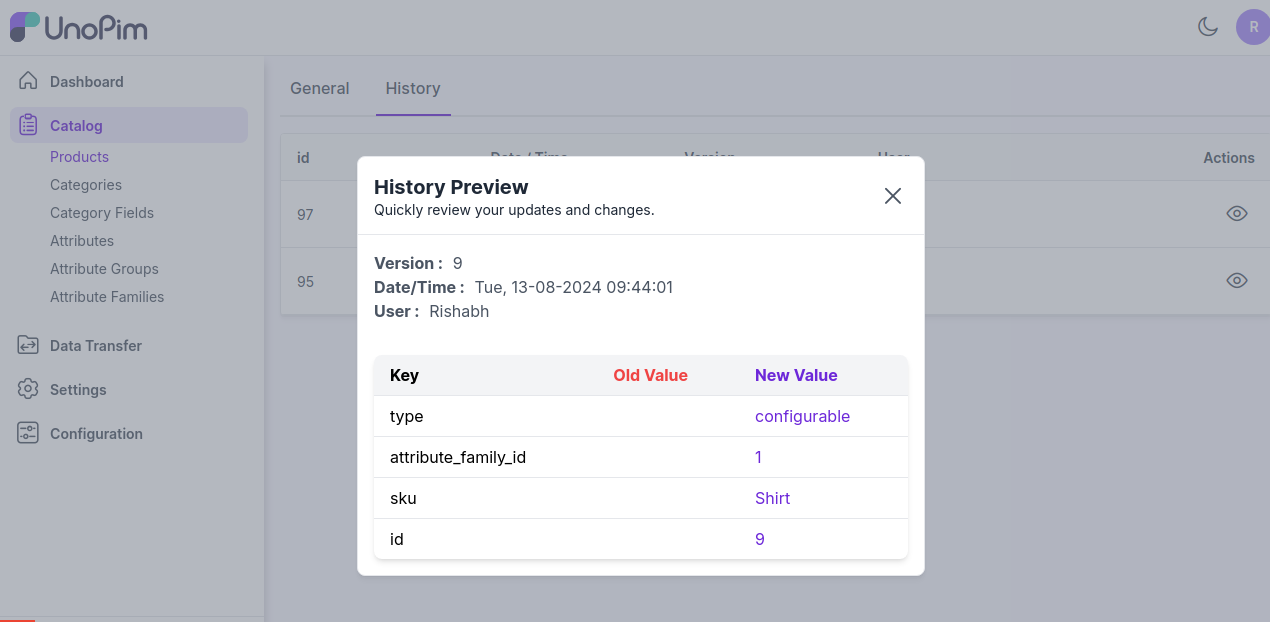Image resolution: width=1270 pixels, height=622 pixels.
Task: Click the Catalog clipboard icon
Action: (x=28, y=125)
